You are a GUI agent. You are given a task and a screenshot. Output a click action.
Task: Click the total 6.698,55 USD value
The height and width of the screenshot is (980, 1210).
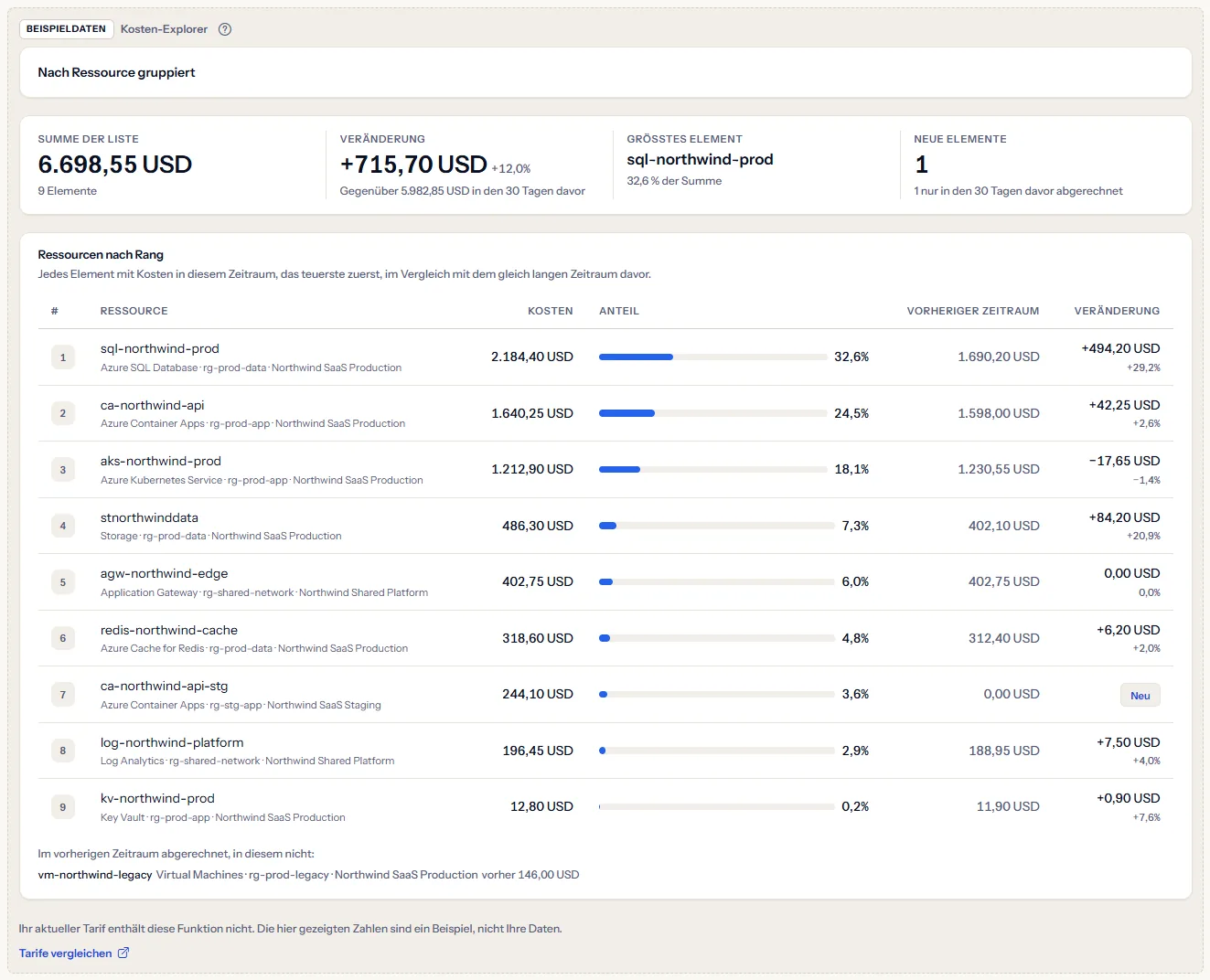pyautogui.click(x=115, y=165)
